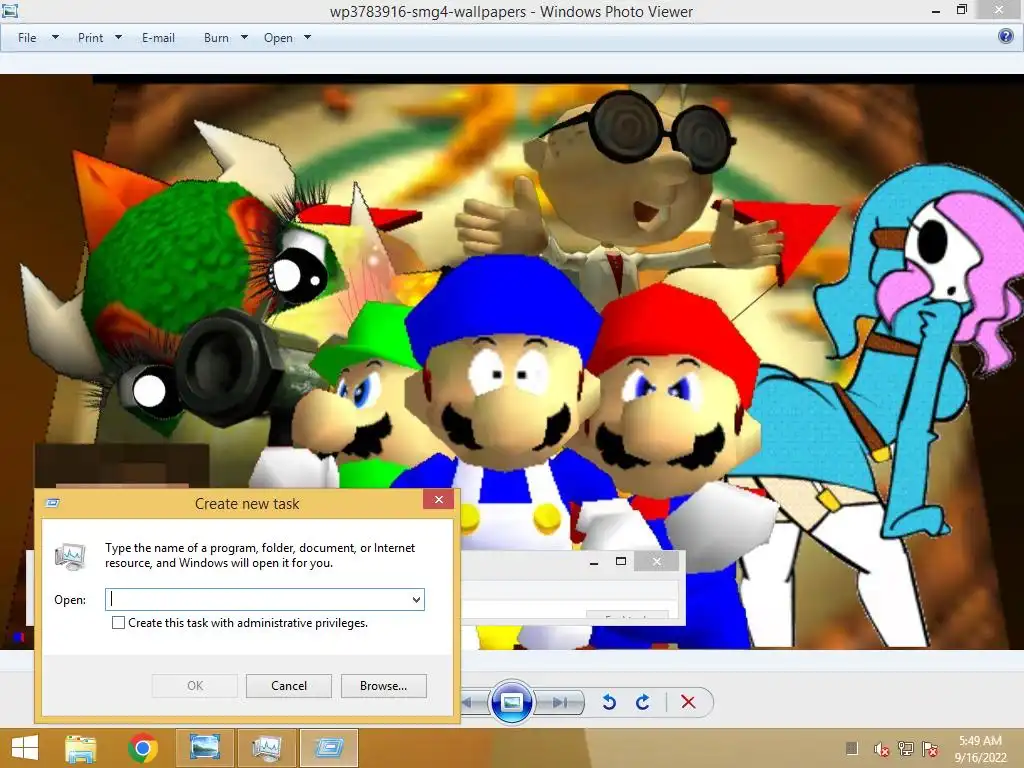This screenshot has height=768, width=1024.
Task: Switch to Task Manager taskbar button
Action: click(266, 748)
